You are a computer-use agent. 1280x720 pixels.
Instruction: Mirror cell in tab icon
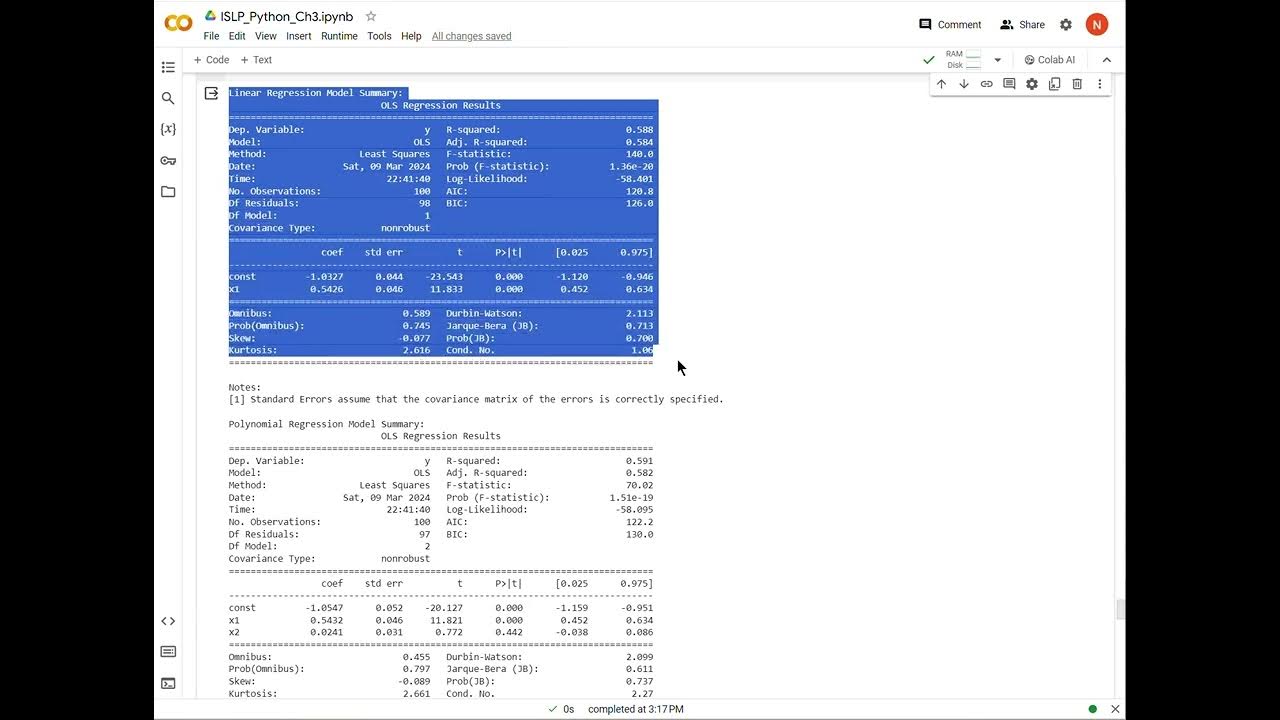click(x=1054, y=84)
